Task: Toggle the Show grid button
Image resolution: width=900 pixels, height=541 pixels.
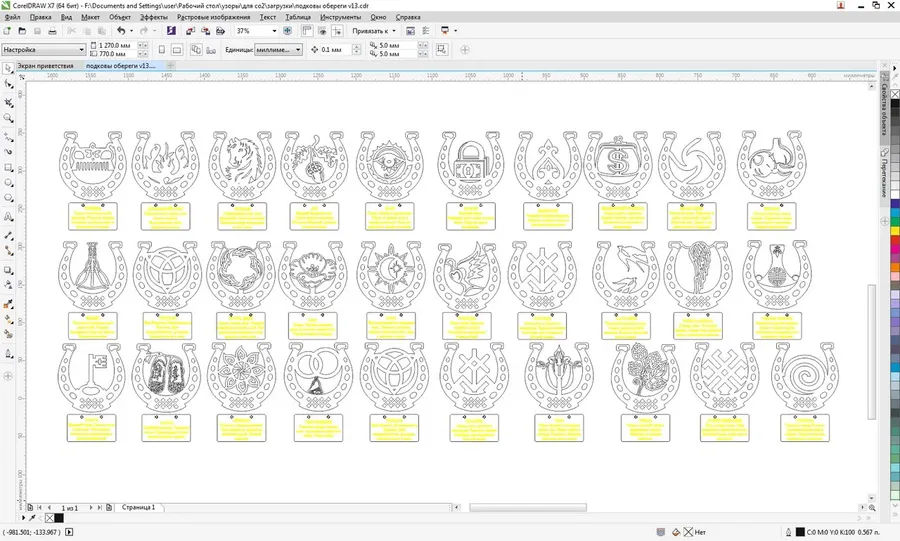Action: (322, 31)
